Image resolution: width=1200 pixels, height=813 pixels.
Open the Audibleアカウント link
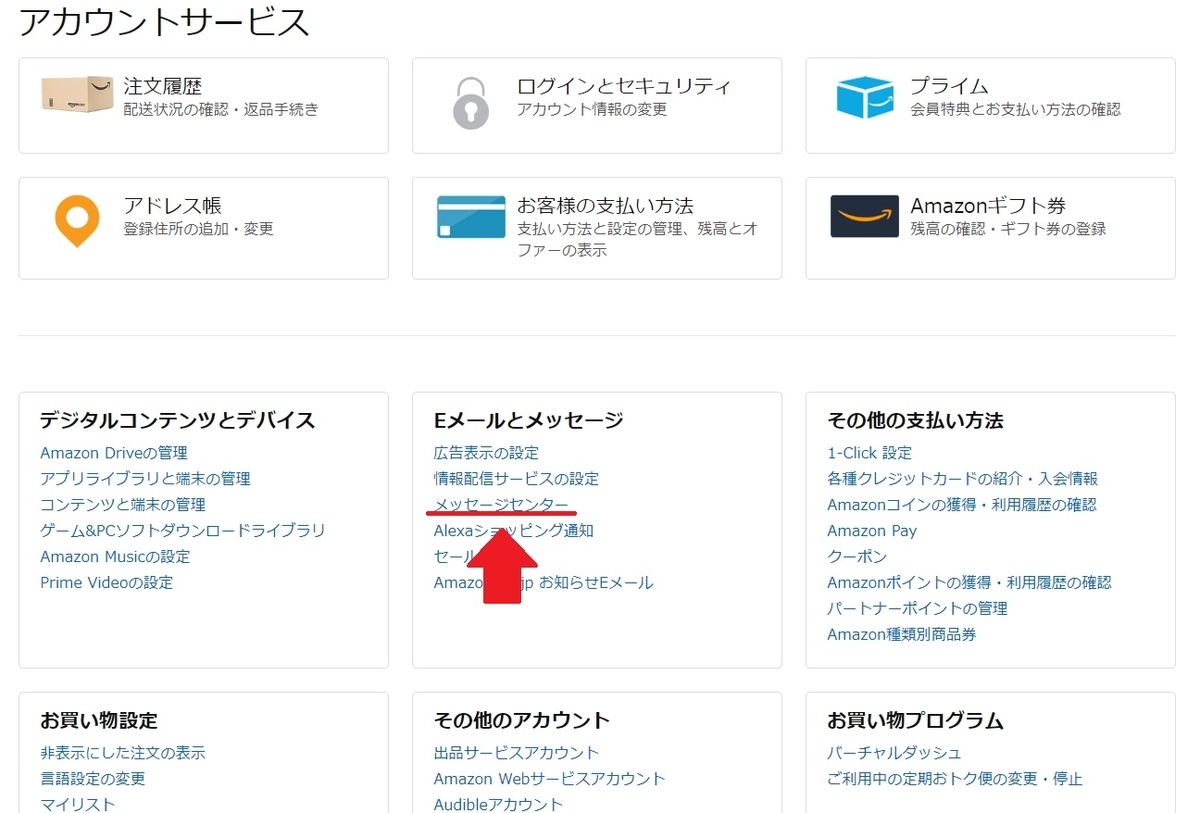tap(499, 804)
